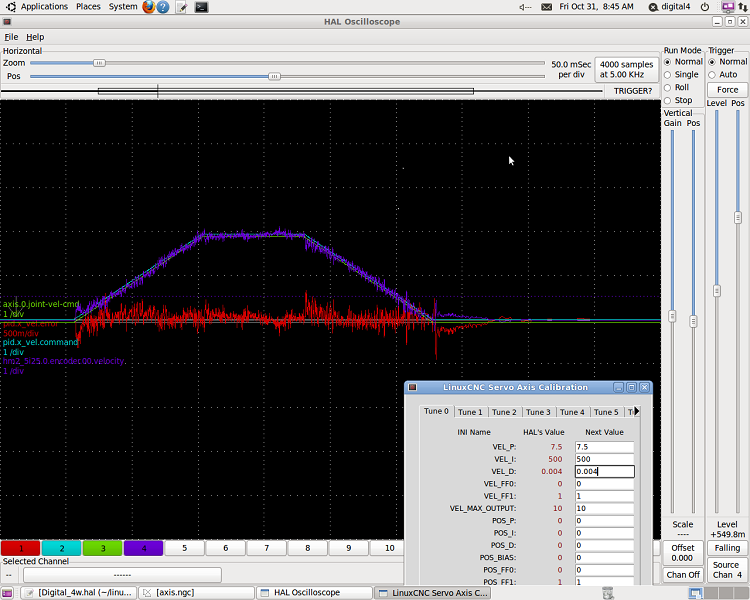Screen dimensions: 750x600
Task: Select Roll run mode
Action: [x=668, y=88]
